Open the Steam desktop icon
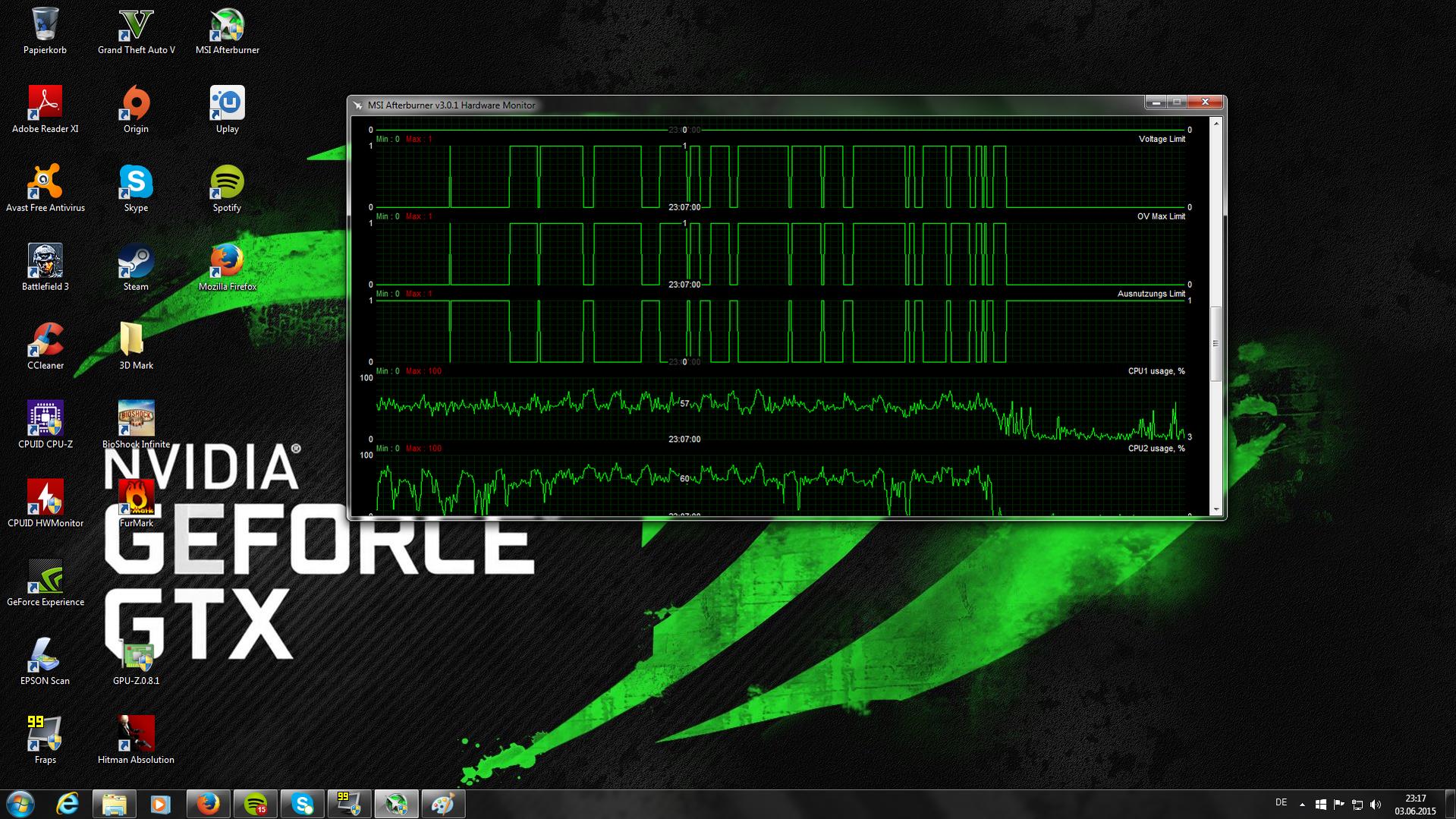Screen dimensions: 1456x819 (137, 268)
